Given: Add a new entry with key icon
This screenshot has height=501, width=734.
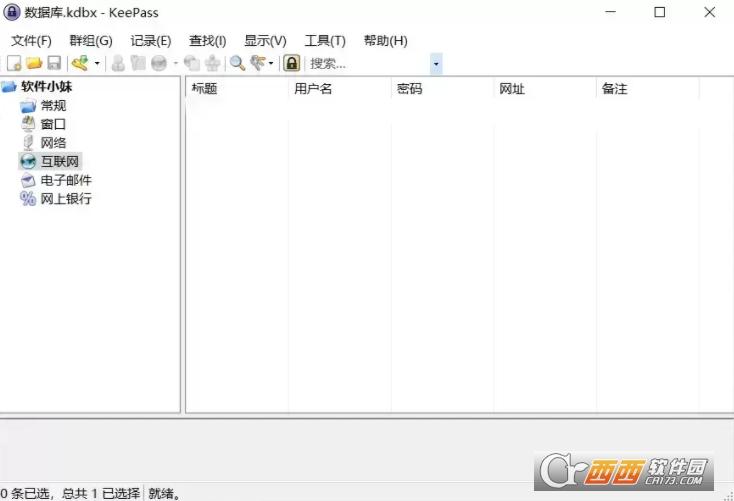Looking at the screenshot, I should pyautogui.click(x=80, y=63).
